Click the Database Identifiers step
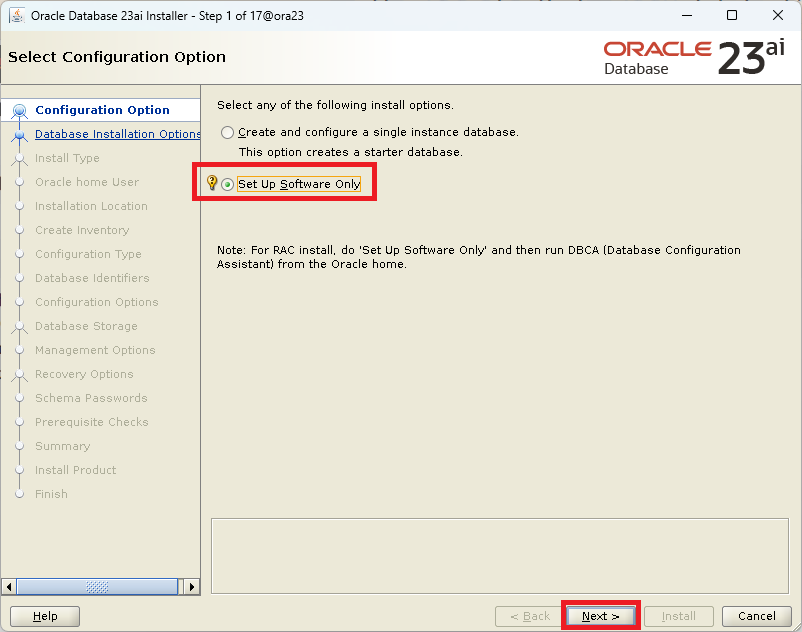The height and width of the screenshot is (632, 802). 92,278
